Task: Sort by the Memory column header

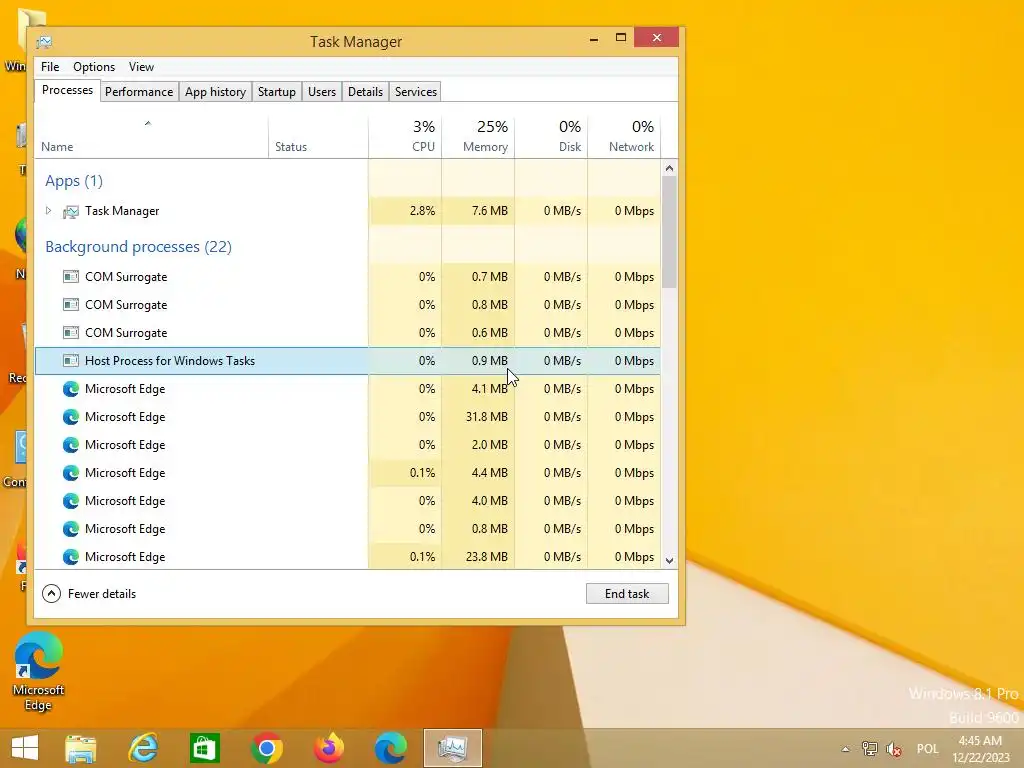Action: 478,137
